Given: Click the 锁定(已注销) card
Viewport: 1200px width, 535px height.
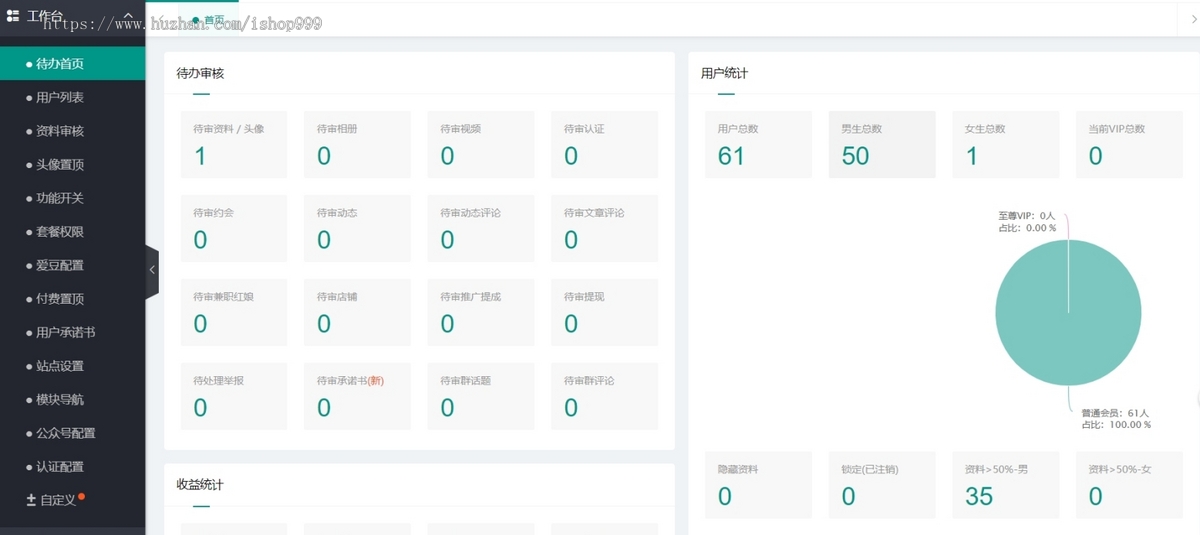Looking at the screenshot, I should coord(882,485).
